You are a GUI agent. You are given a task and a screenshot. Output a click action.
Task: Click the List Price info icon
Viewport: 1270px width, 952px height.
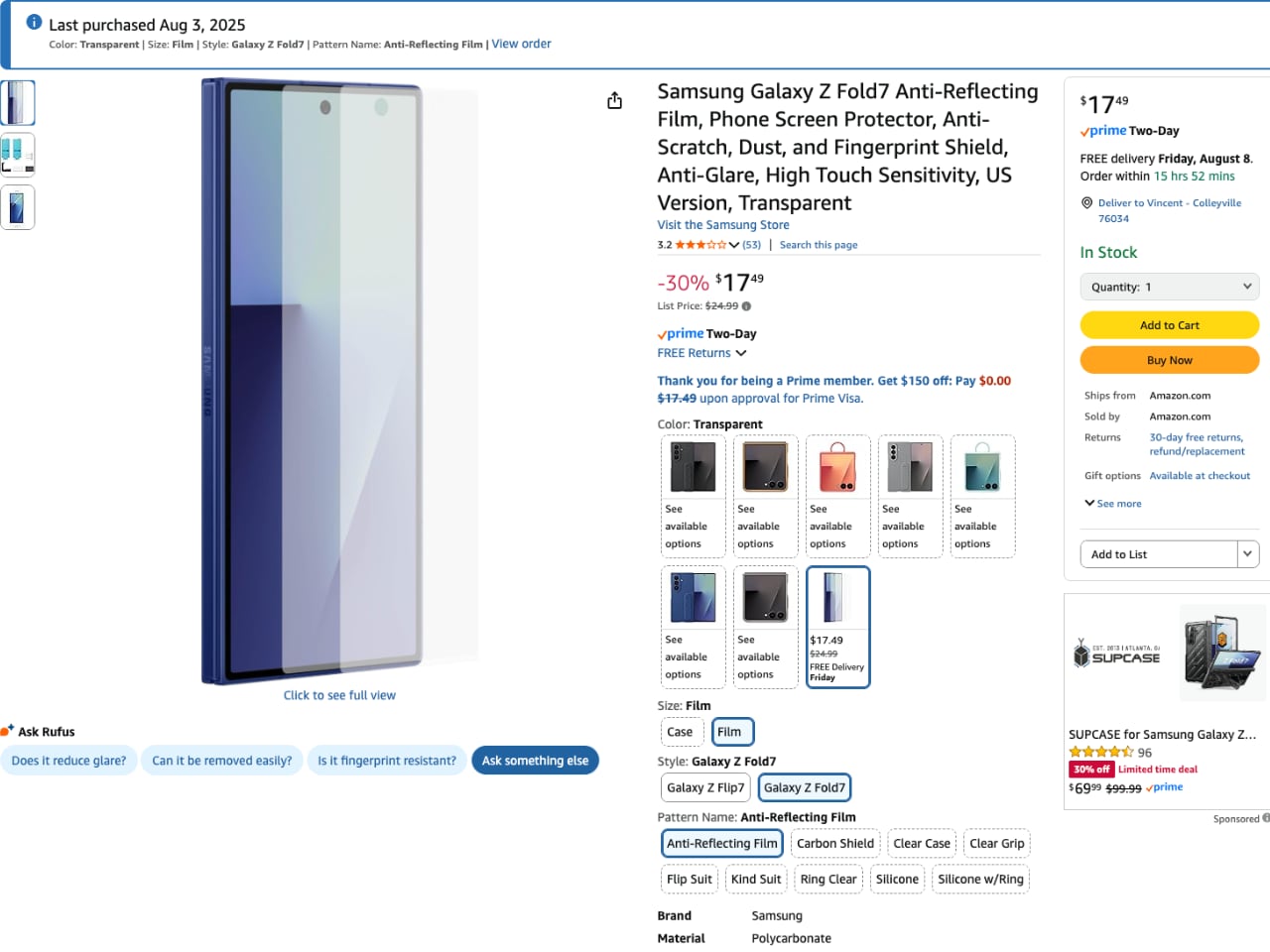[746, 306]
